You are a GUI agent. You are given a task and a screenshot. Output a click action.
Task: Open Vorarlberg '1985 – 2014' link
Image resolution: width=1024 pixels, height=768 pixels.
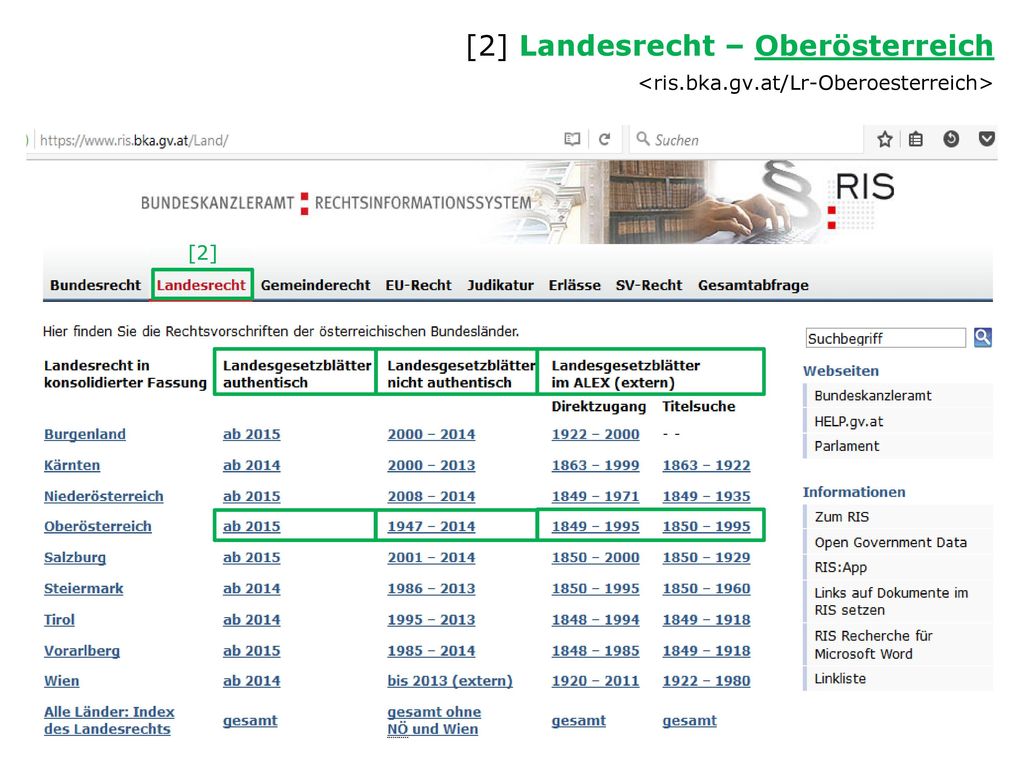pos(431,651)
